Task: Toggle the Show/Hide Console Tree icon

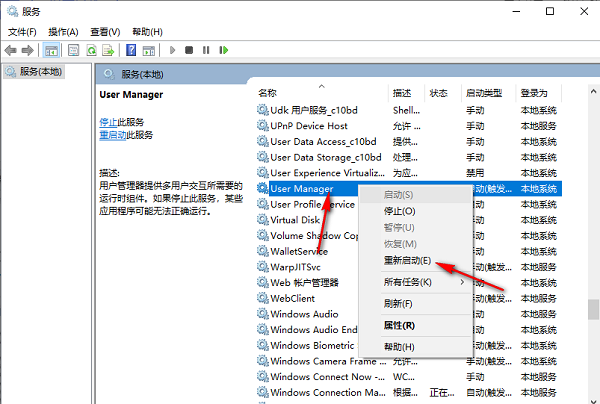Action: point(53,49)
